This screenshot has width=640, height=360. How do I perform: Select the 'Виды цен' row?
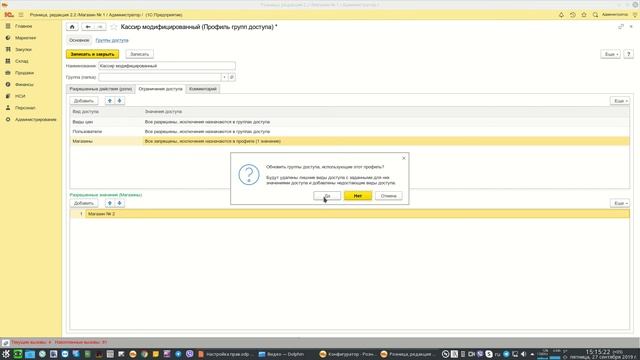pos(349,122)
